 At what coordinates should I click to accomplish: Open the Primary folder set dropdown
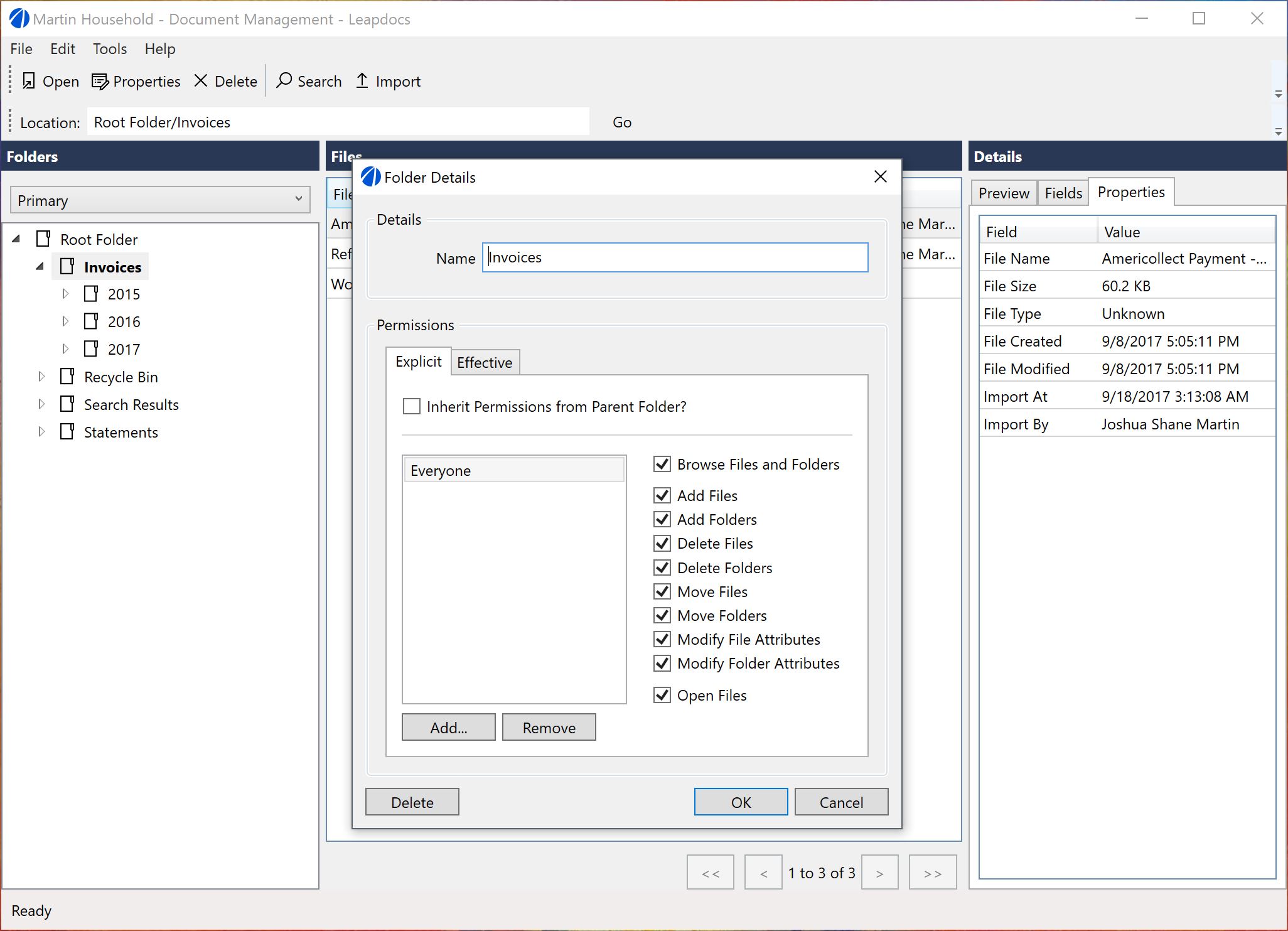click(x=160, y=200)
